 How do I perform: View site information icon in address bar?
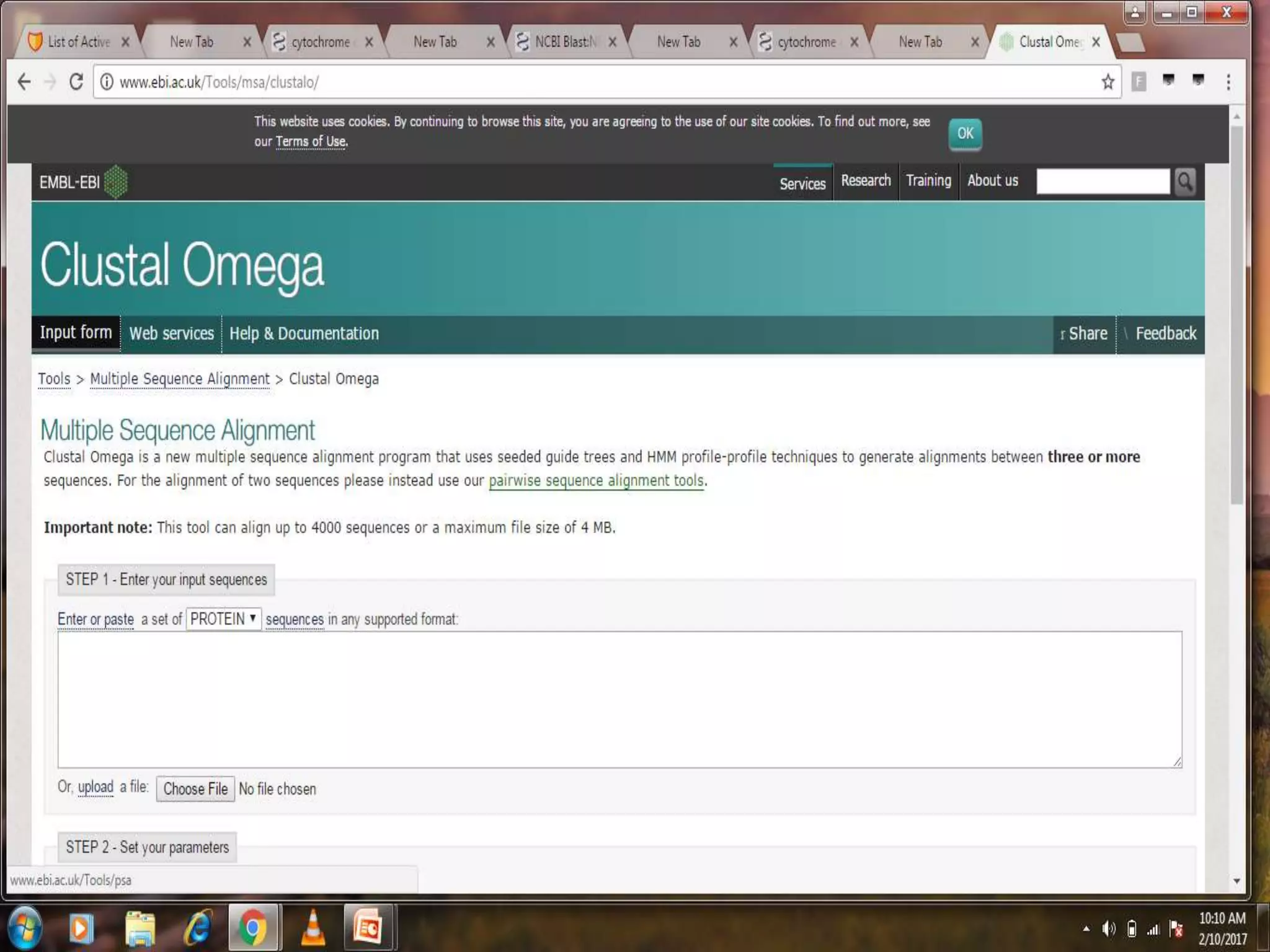tap(107, 82)
